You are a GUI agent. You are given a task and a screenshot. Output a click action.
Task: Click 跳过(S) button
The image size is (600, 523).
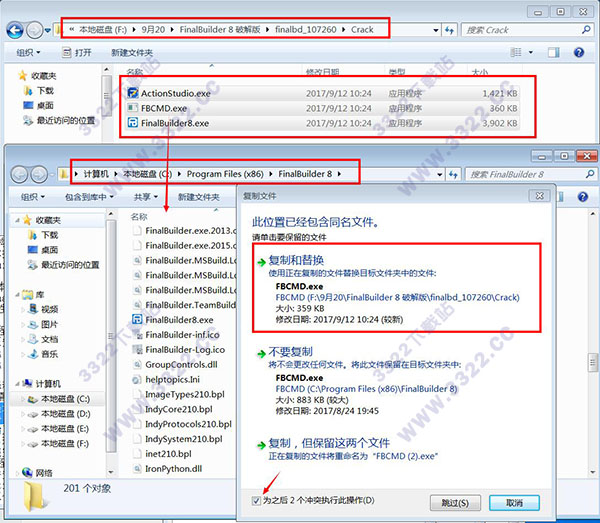455,502
